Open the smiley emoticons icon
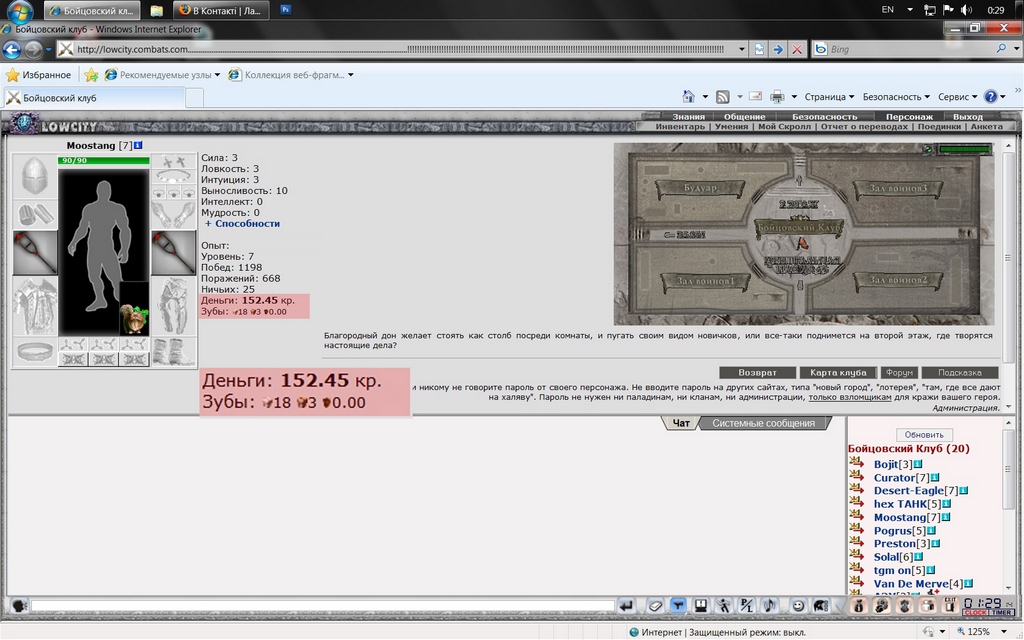 pos(797,606)
